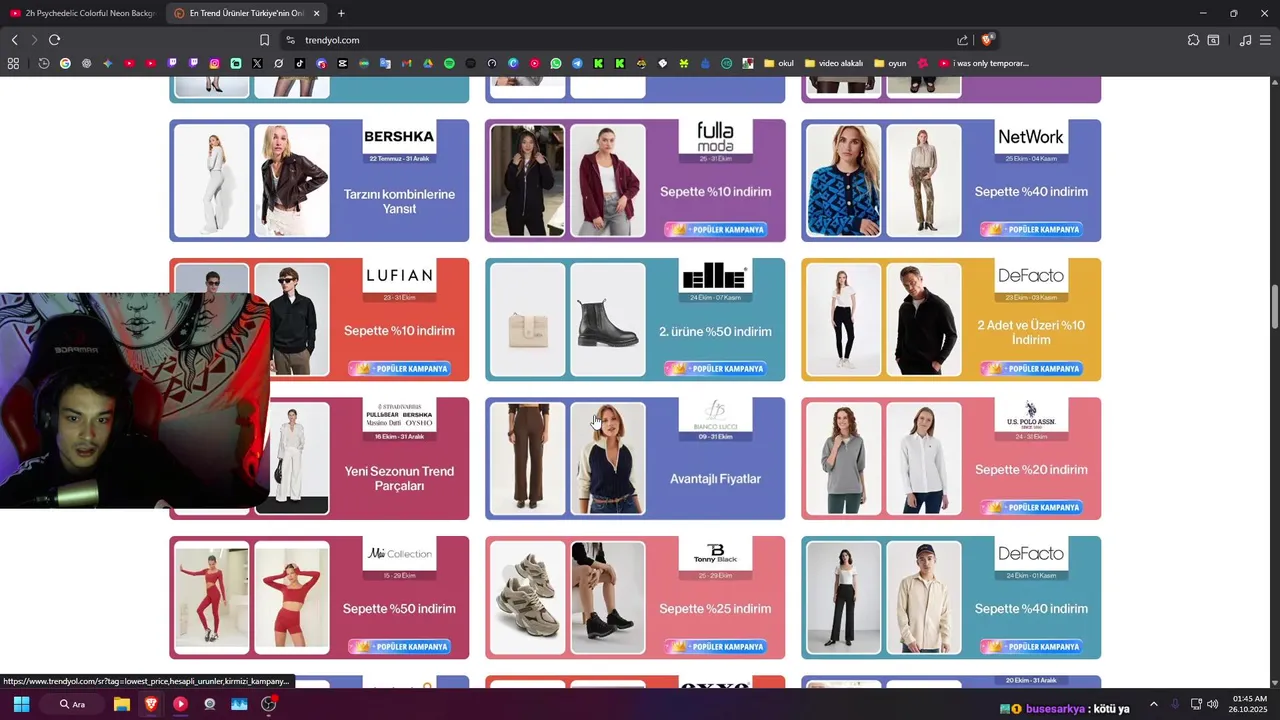Viewport: 1280px width, 720px height.
Task: Click 'Popüler Kampanya' badge on Tonny Black card
Action: click(x=715, y=646)
